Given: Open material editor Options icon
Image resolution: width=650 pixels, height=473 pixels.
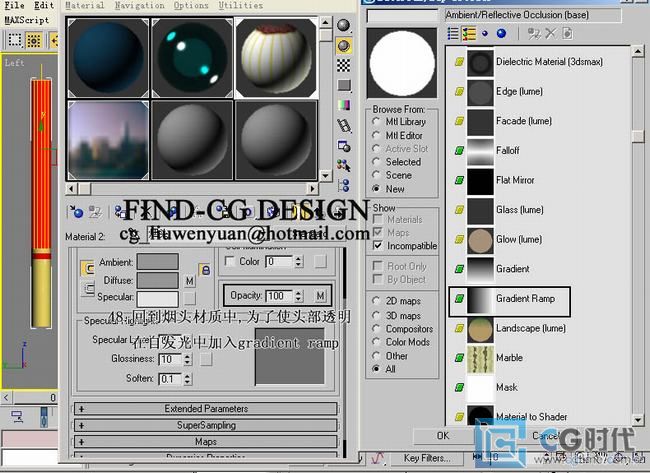Looking at the screenshot, I should coord(344,146).
